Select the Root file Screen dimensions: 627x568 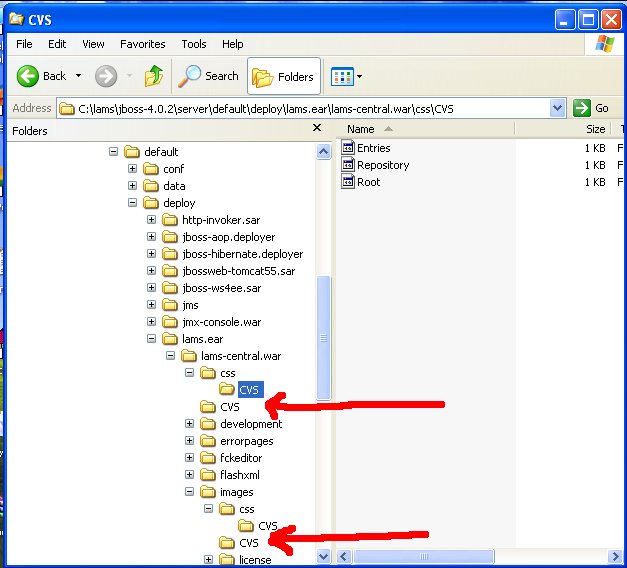[x=368, y=182]
